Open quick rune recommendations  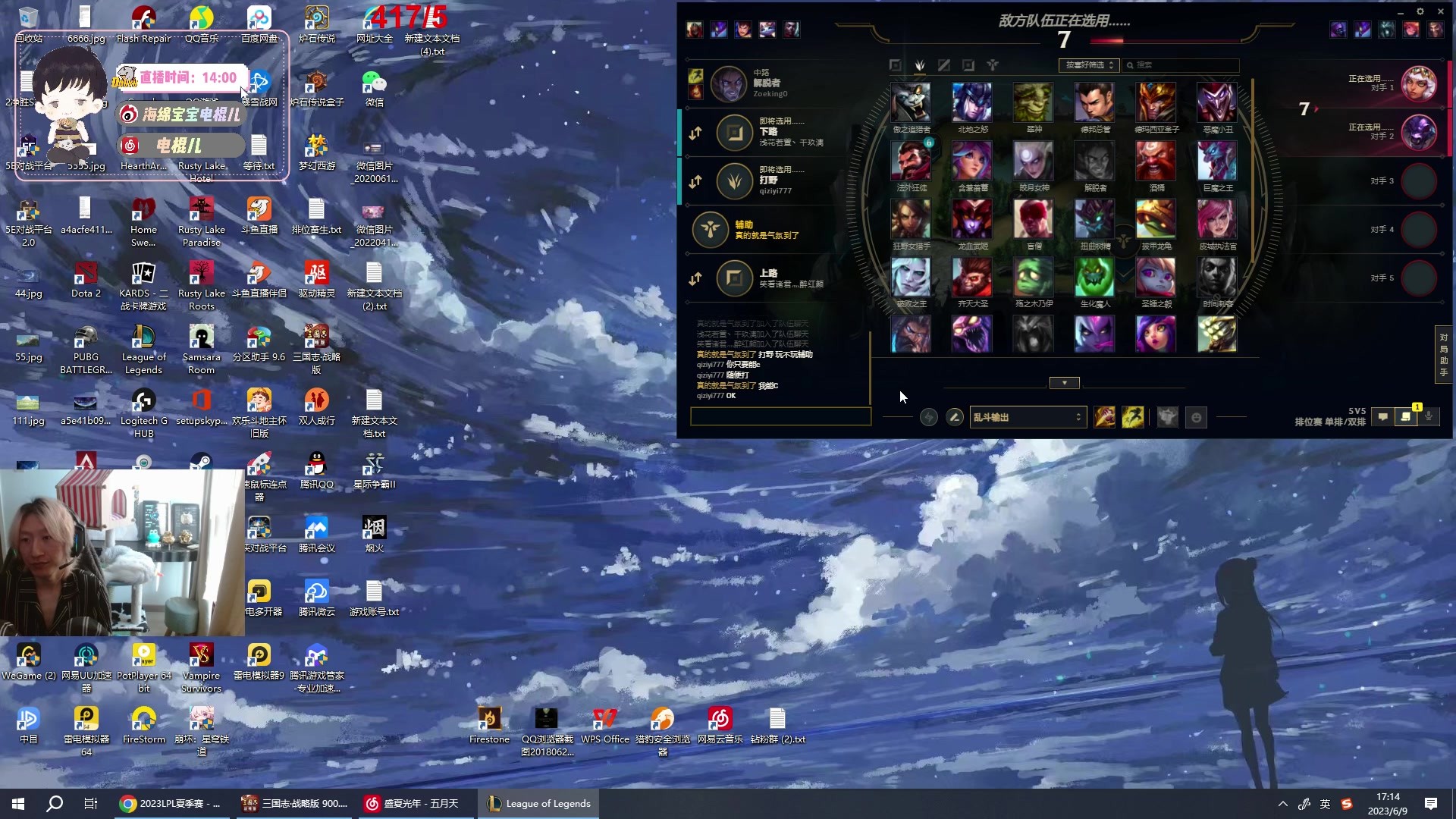(929, 417)
